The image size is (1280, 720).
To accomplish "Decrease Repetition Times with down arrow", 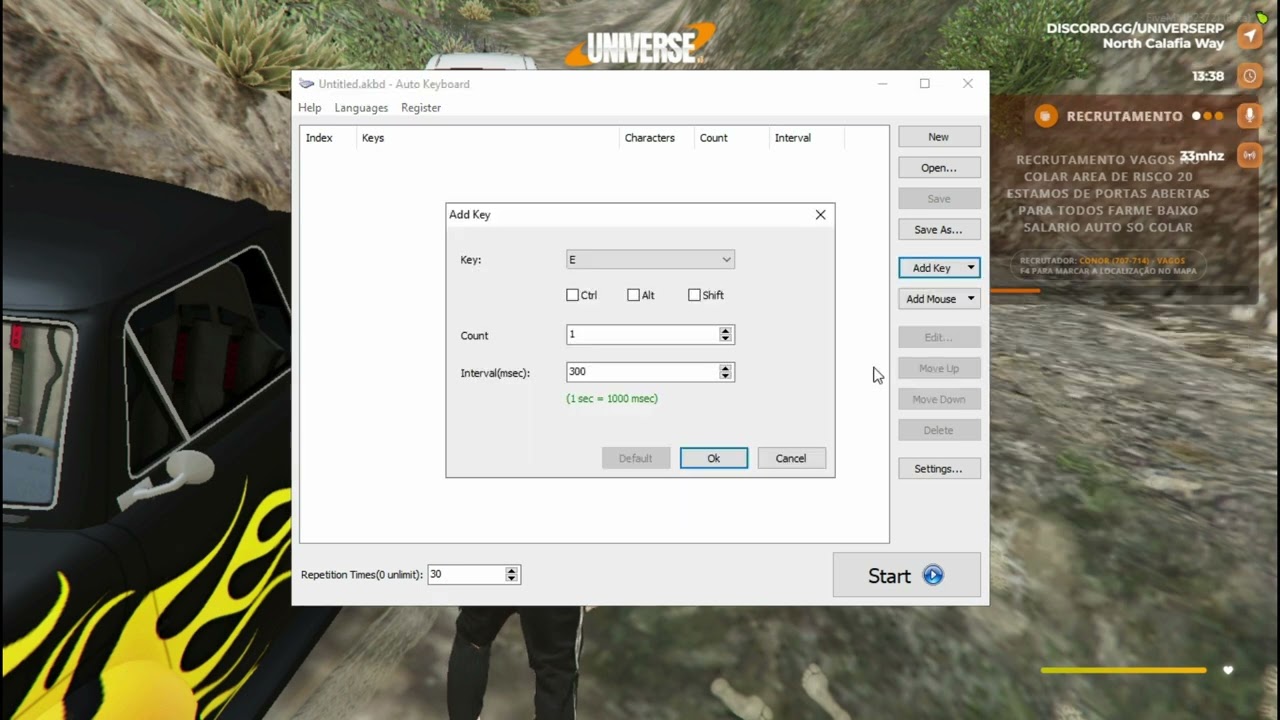I will point(512,578).
